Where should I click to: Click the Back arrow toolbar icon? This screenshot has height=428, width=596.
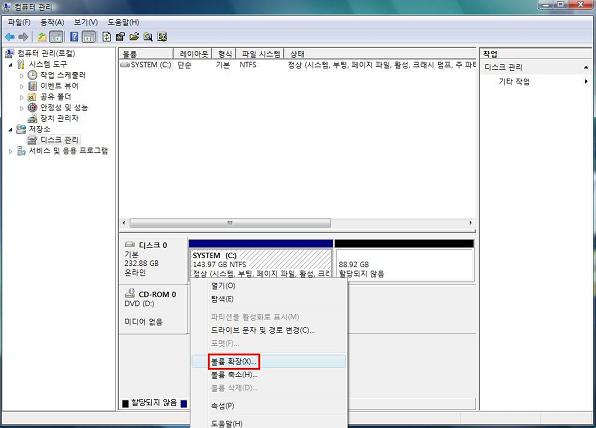tap(10, 37)
